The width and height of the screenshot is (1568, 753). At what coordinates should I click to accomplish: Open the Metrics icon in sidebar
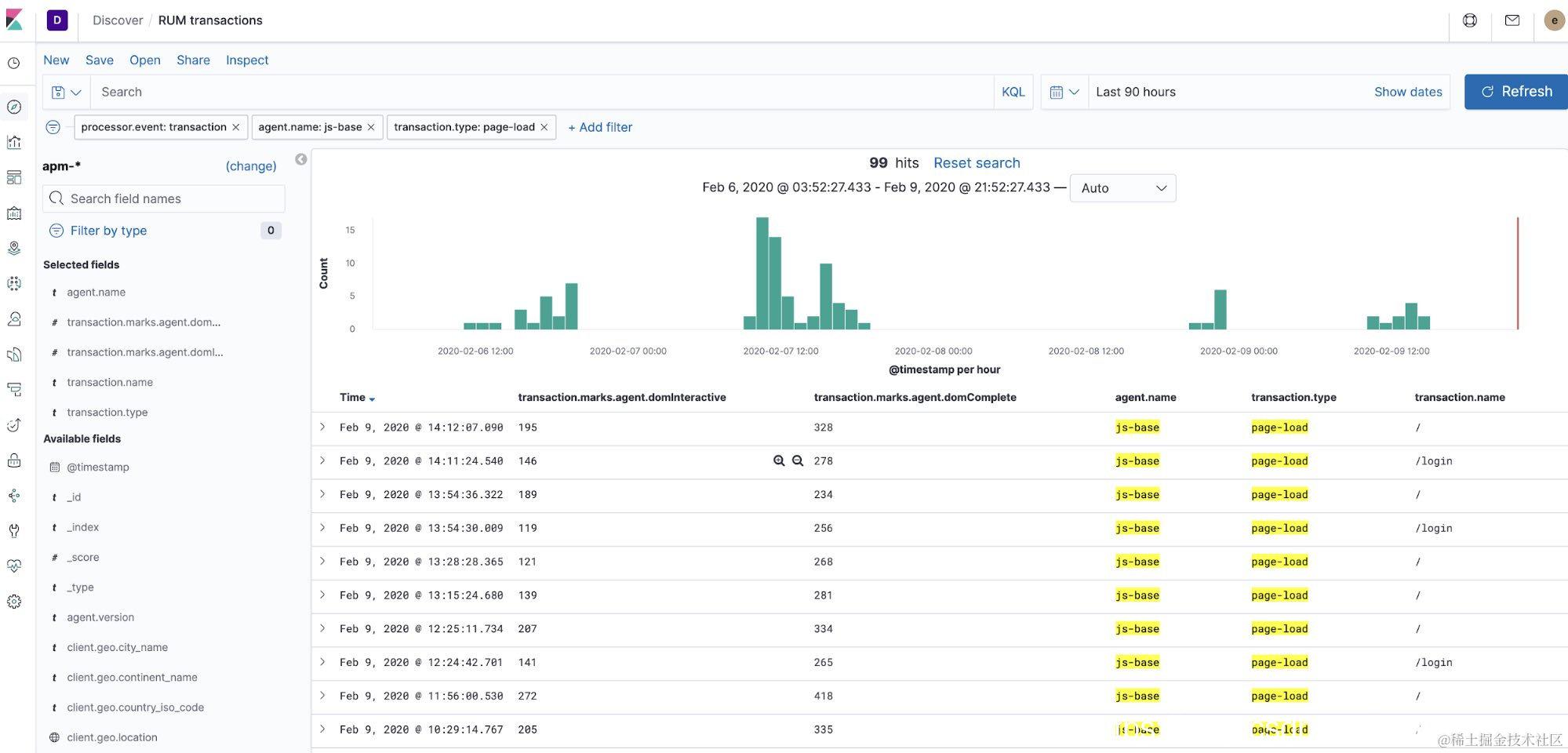tap(14, 318)
